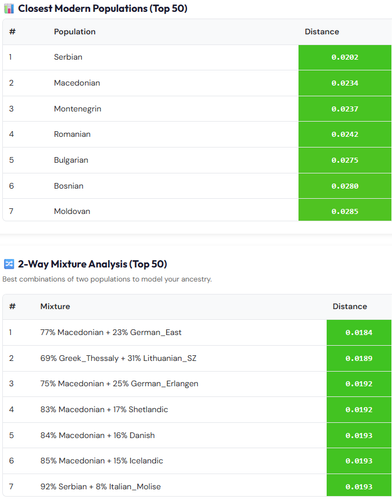Click the bar chart icon beside Closest Modern Populations
This screenshot has width=392, height=500.
pos(9,9)
